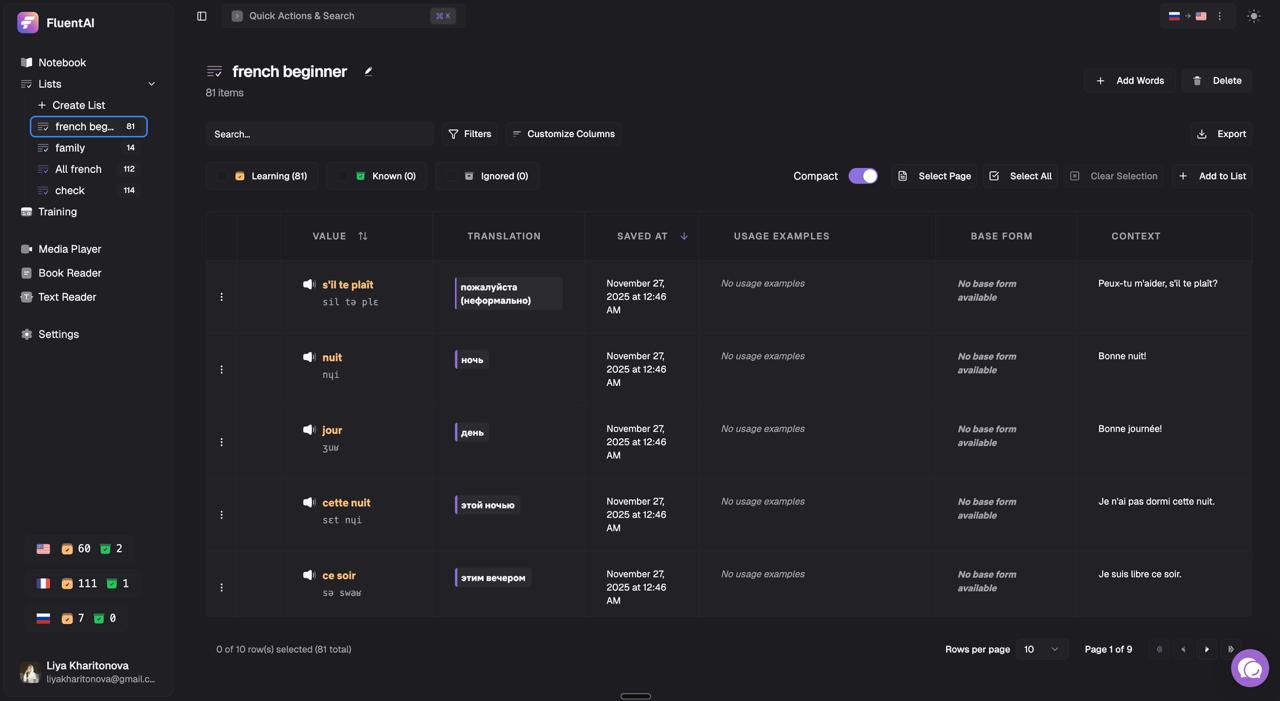Open row menu for "jour"
Screen dimensions: 1280x701
click(222, 442)
